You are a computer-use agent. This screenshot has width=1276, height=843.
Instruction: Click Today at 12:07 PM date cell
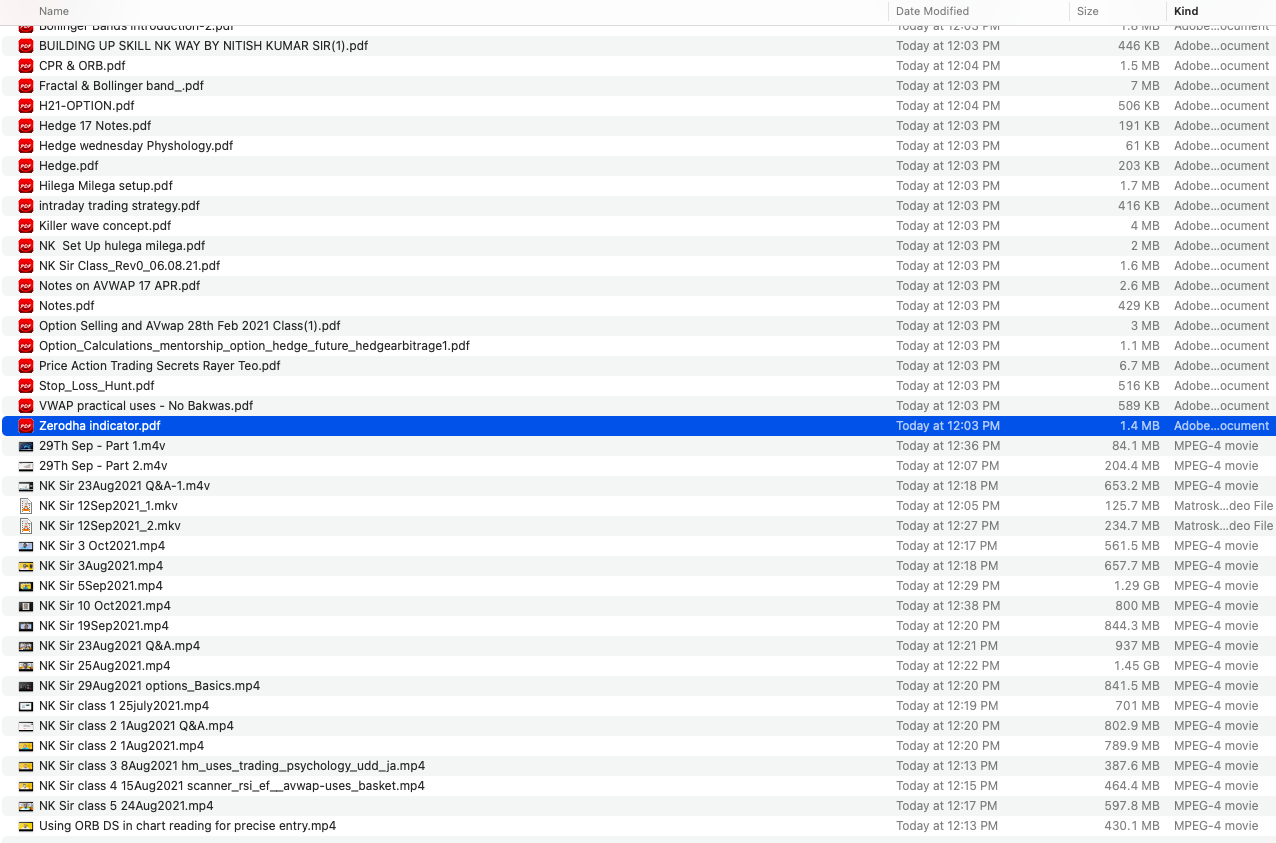click(948, 466)
